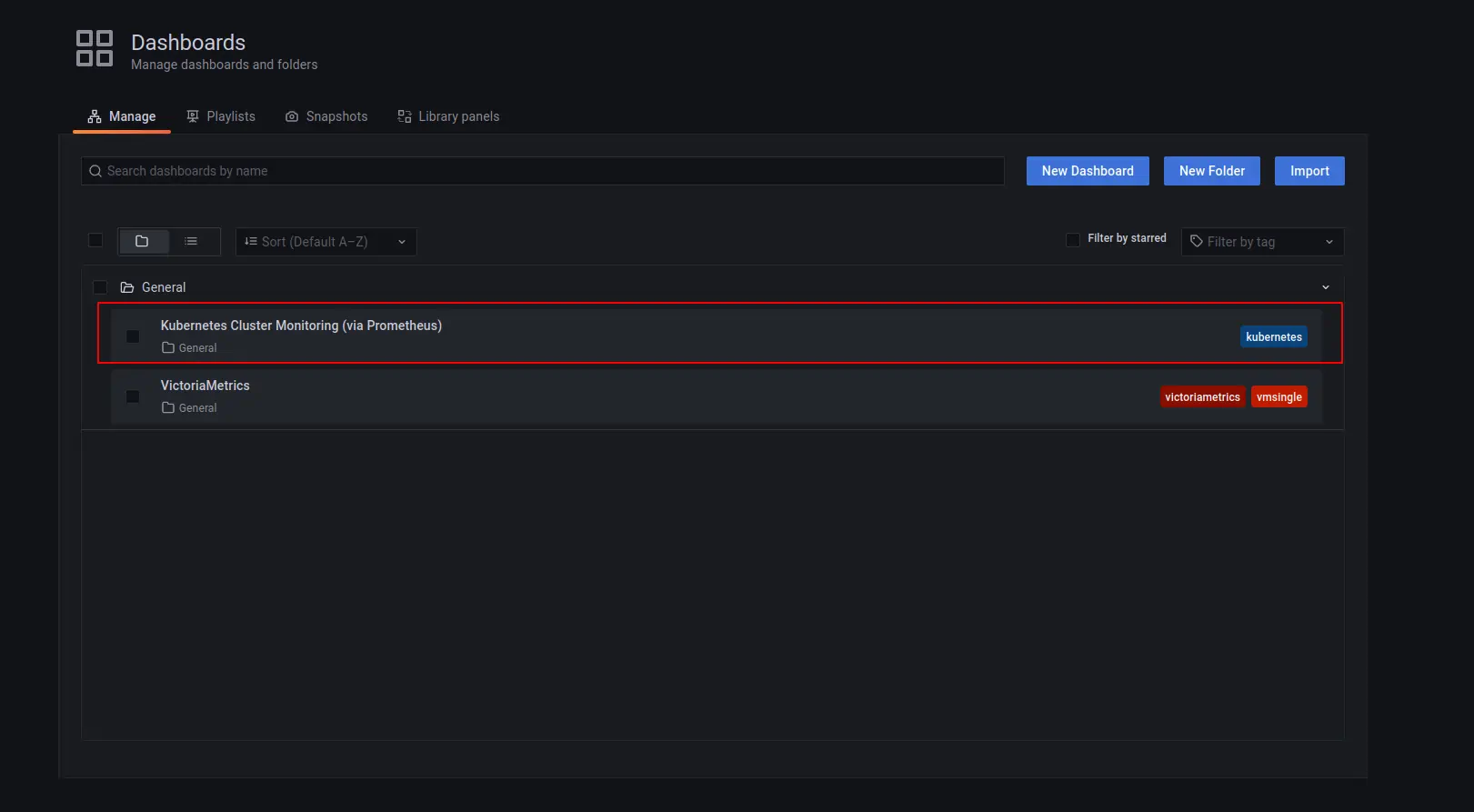Check the VictoriaMetrics dashboard checkbox

click(x=133, y=396)
